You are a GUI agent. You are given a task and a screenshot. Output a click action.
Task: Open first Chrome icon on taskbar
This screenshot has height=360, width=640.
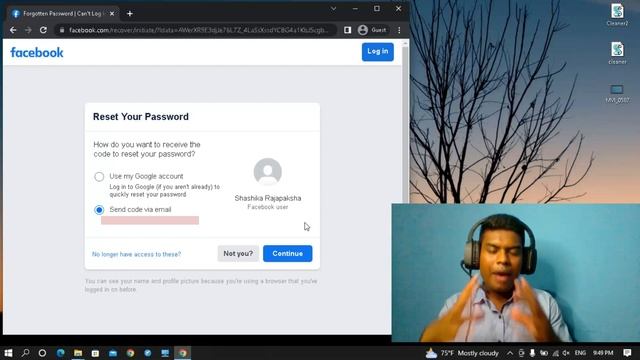coord(131,353)
